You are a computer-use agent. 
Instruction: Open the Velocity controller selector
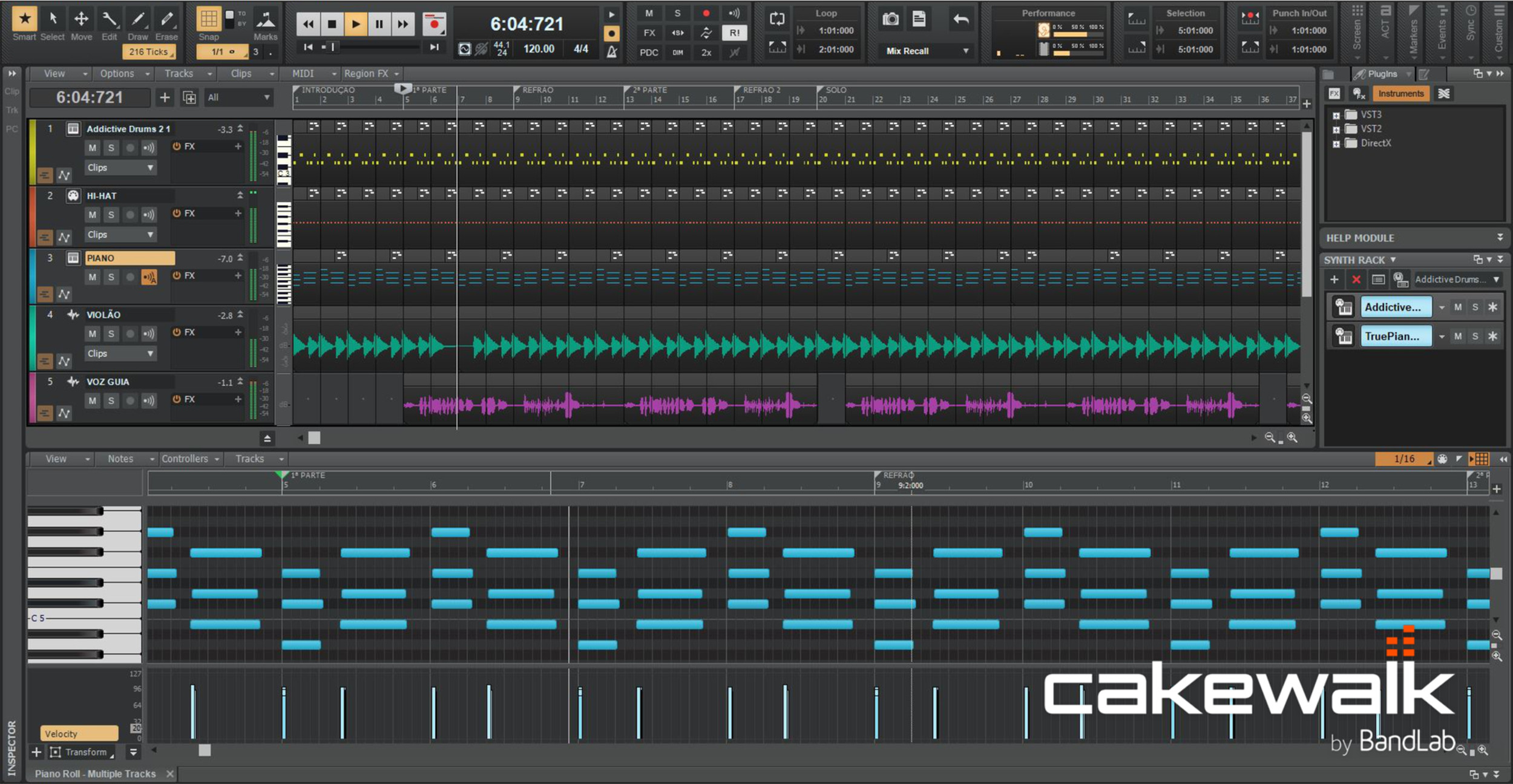point(79,734)
